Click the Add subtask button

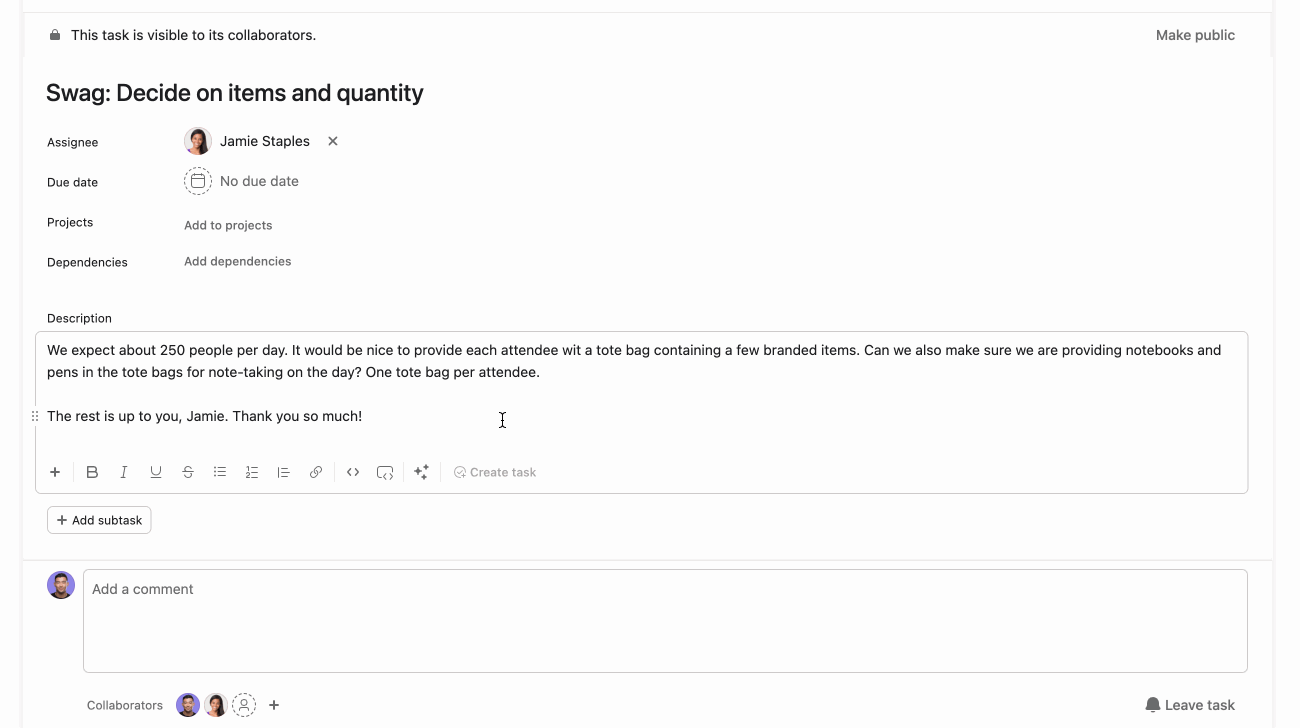(x=99, y=520)
